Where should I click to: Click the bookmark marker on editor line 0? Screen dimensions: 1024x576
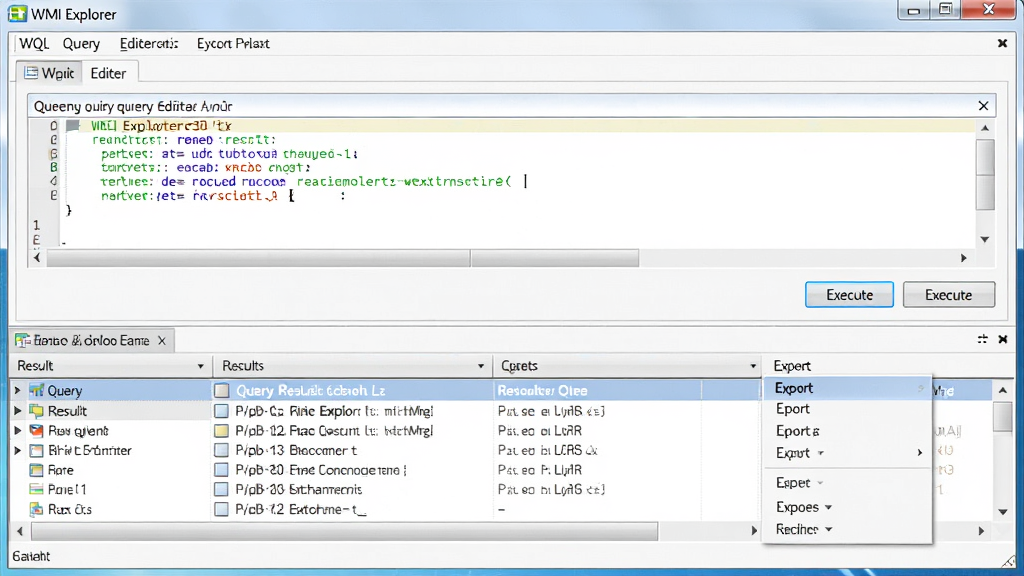(x=72, y=125)
